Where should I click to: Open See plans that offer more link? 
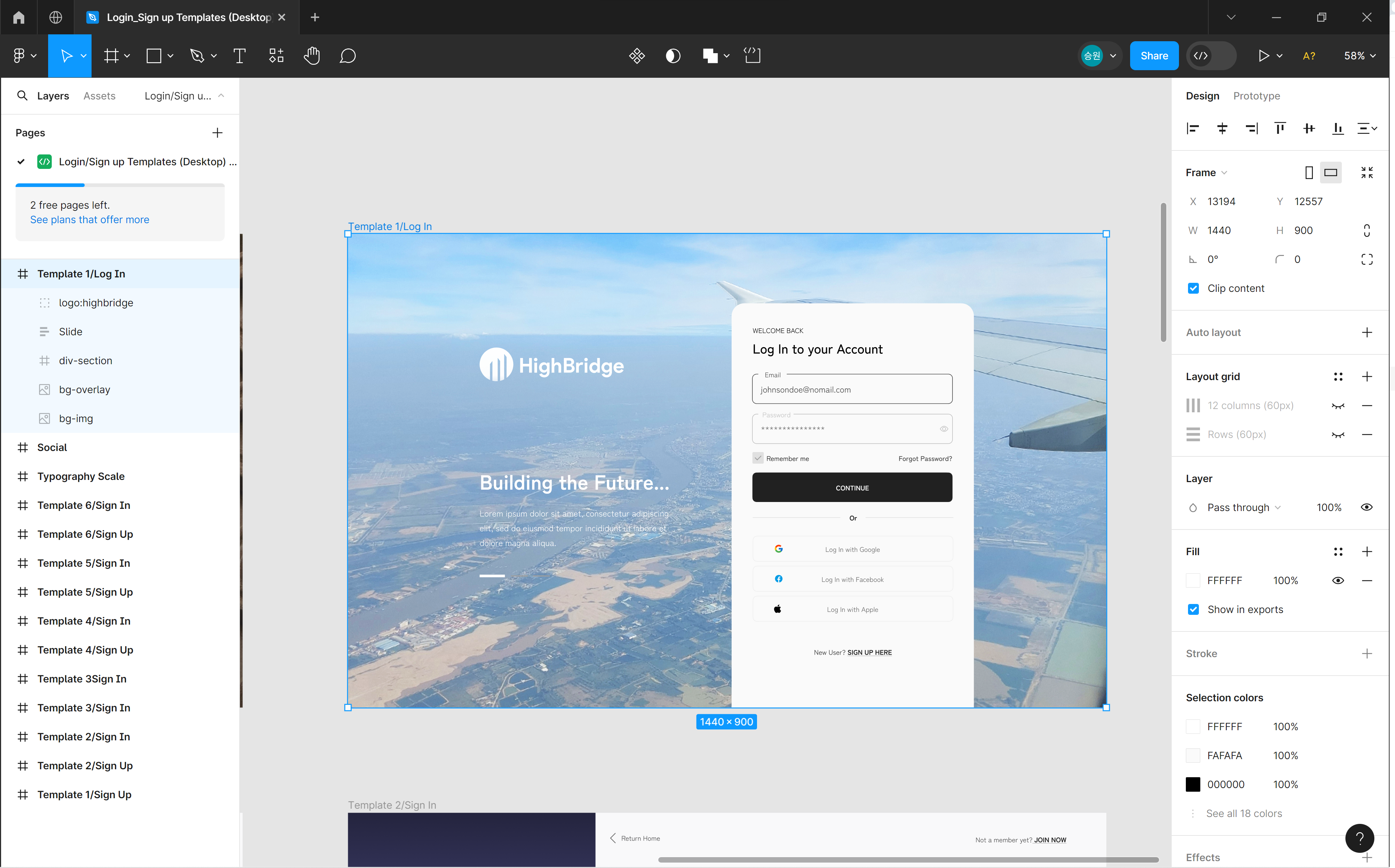[x=90, y=220]
